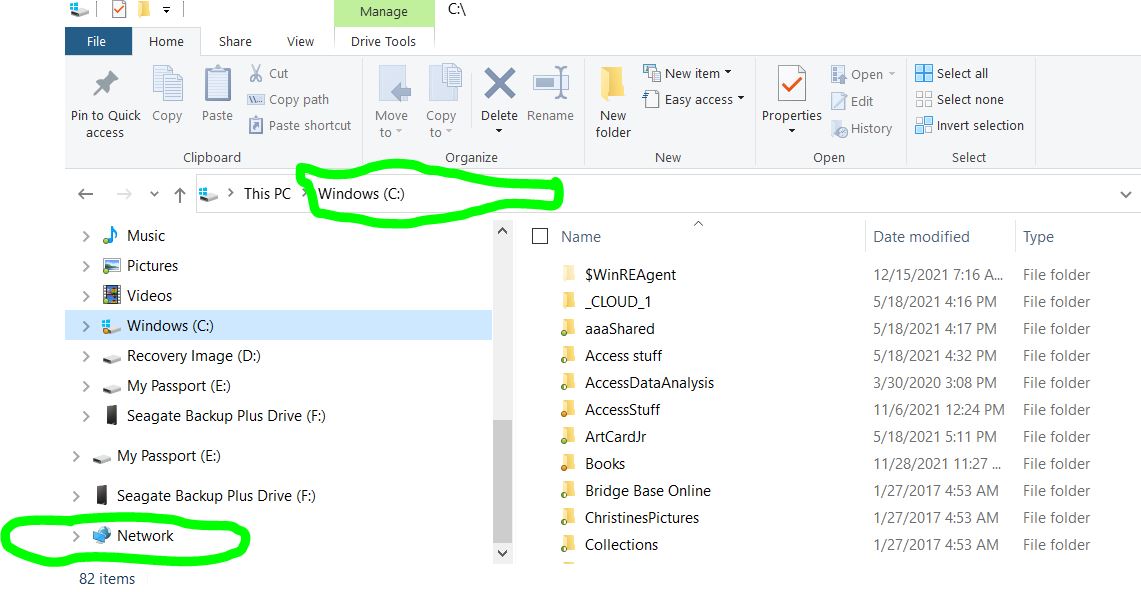This screenshot has width=1141, height=592.
Task: Open address bar history dropdown
Action: tap(1125, 194)
